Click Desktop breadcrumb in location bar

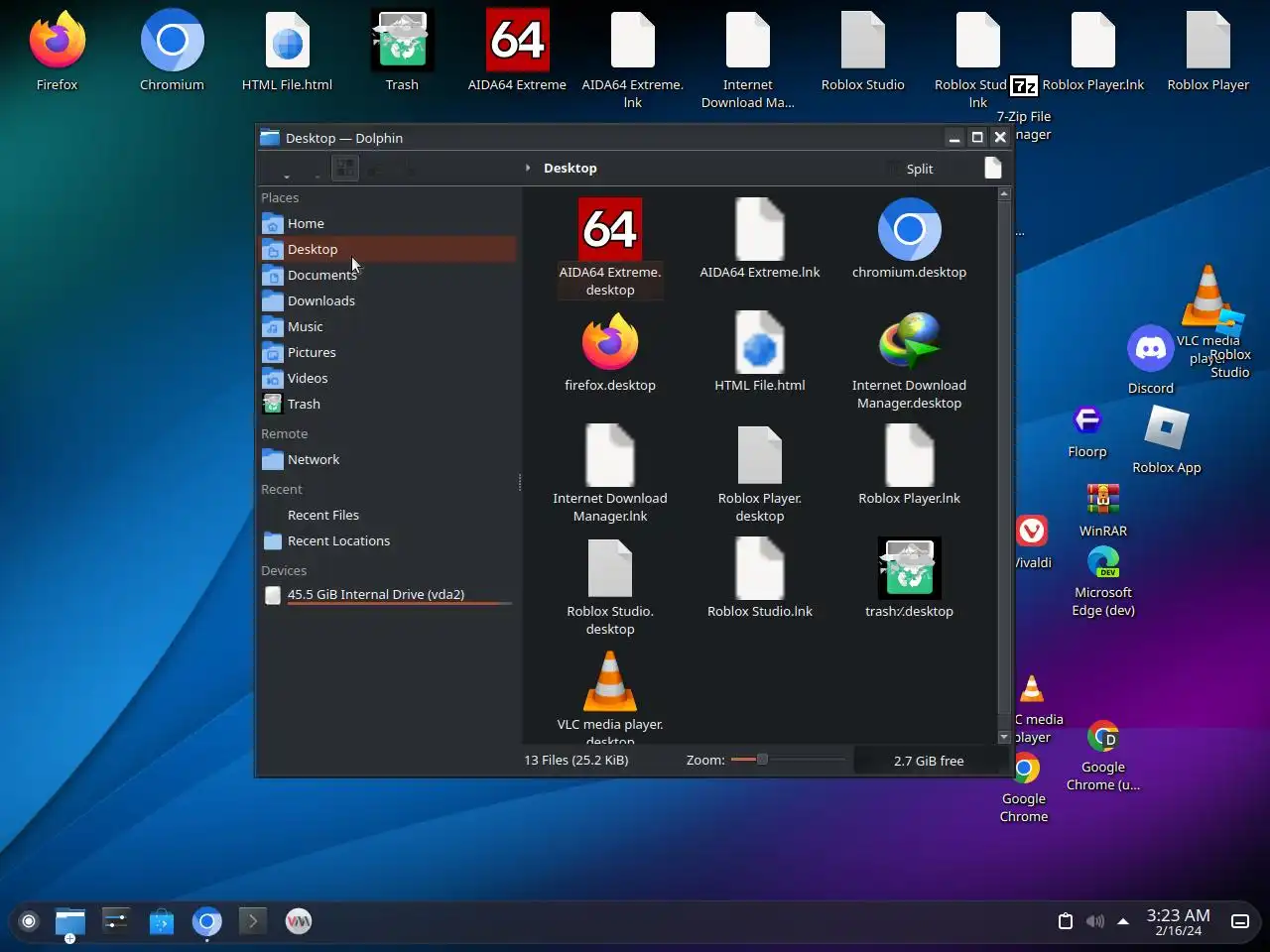coord(571,168)
